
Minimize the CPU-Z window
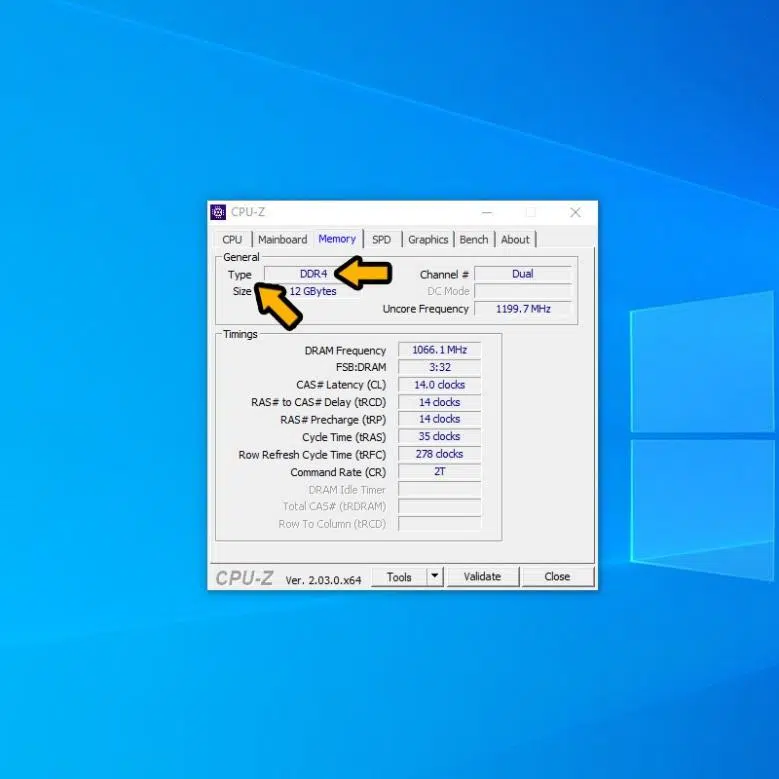487,213
